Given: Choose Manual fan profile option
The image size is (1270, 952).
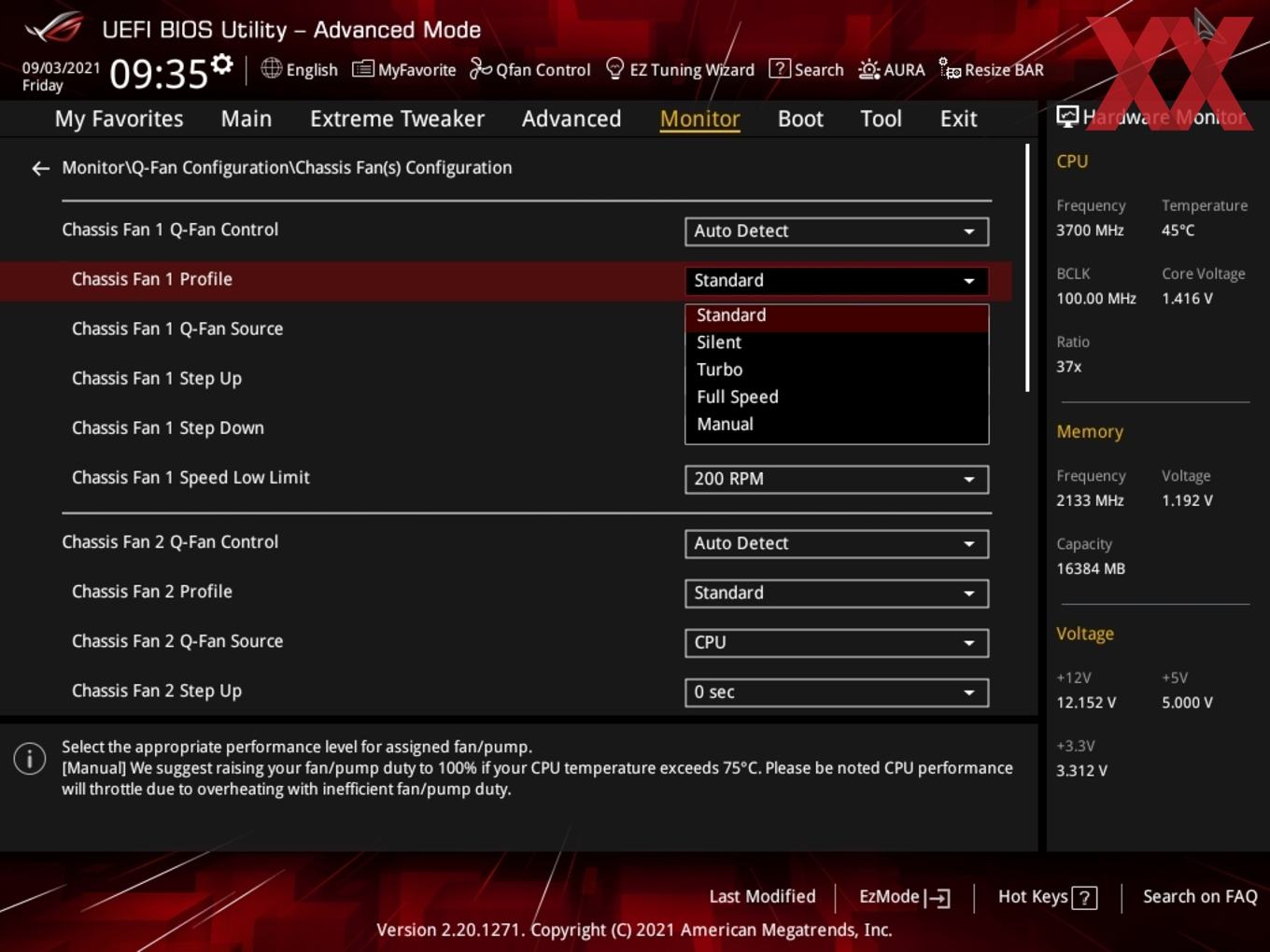Looking at the screenshot, I should point(837,424).
